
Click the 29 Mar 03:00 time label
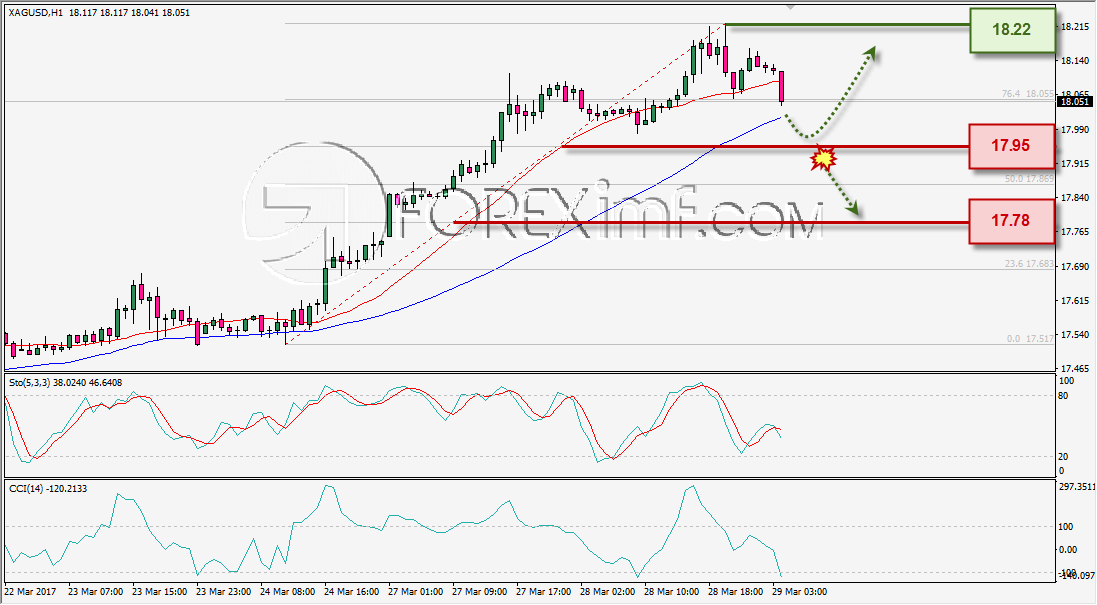(799, 592)
